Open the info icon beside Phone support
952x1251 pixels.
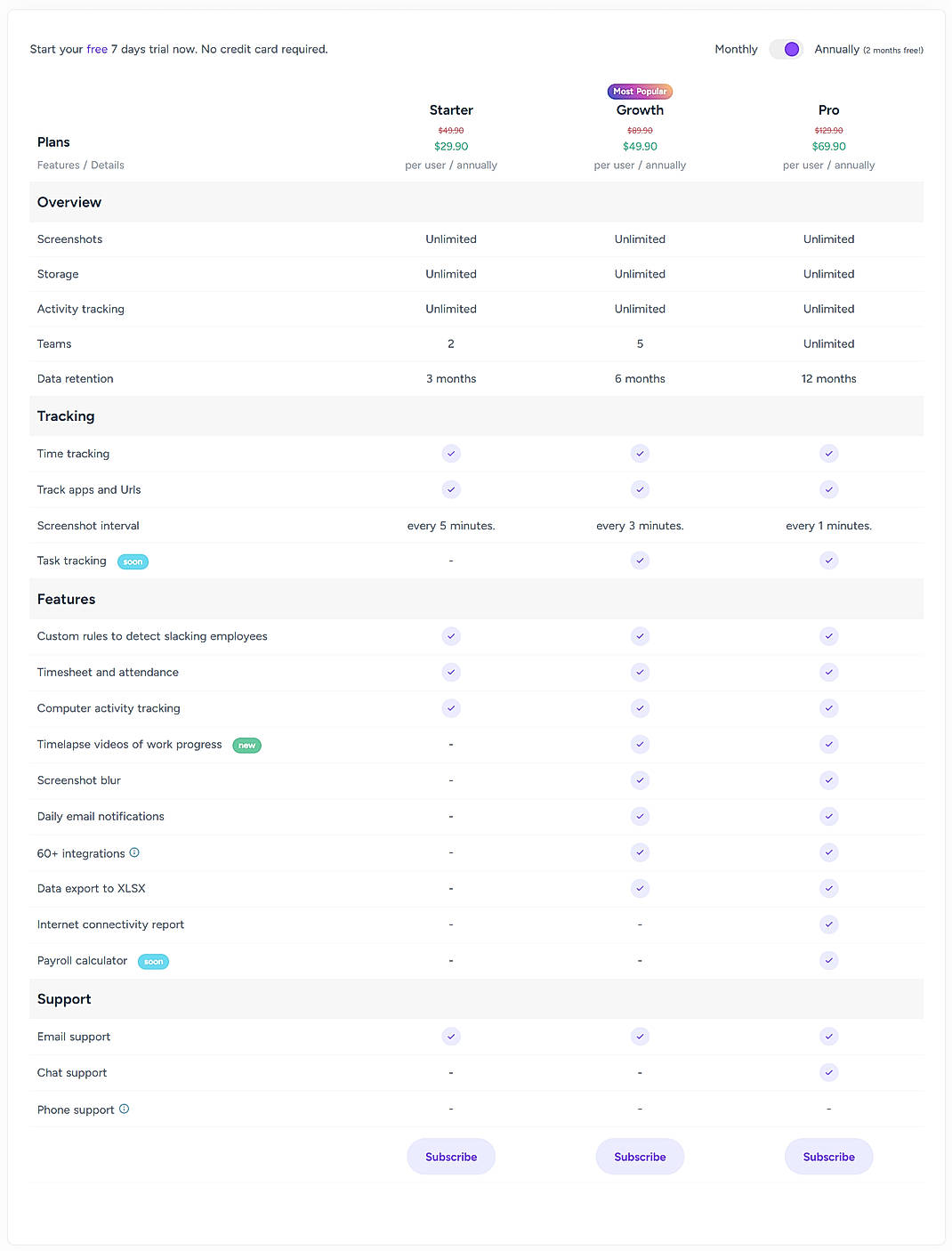pos(124,1109)
